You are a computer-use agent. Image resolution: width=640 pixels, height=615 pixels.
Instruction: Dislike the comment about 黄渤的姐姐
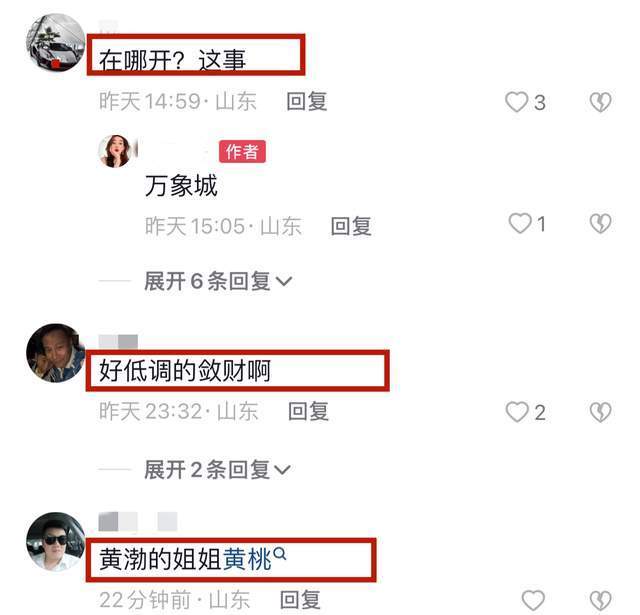(x=600, y=600)
